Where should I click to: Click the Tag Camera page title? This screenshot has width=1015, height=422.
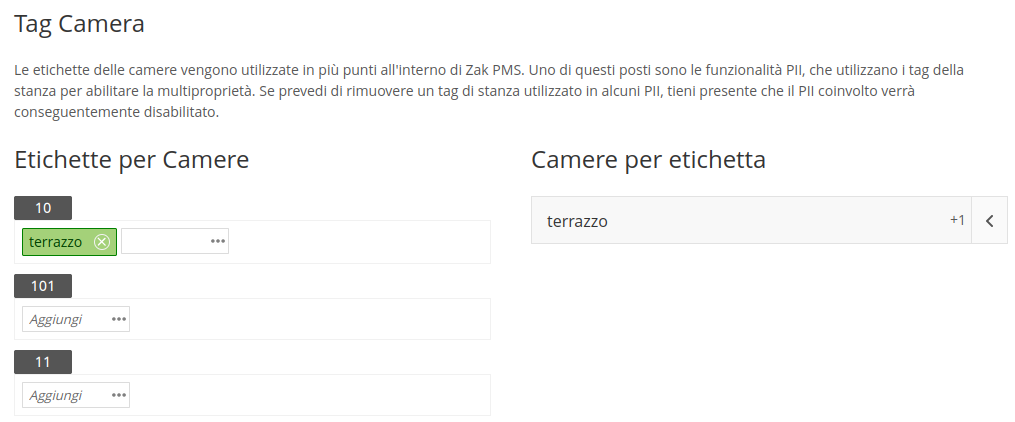click(79, 24)
